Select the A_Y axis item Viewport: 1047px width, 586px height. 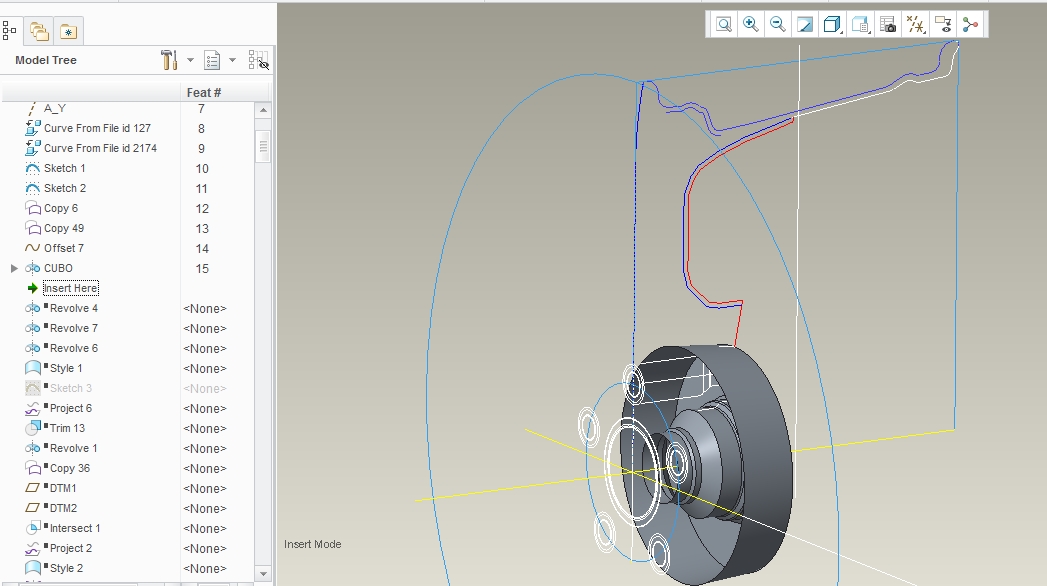(x=55, y=108)
